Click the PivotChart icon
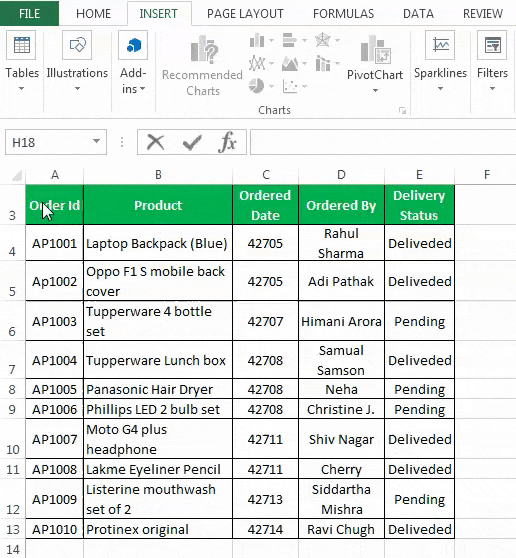Image resolution: width=516 pixels, height=558 pixels. click(x=375, y=49)
